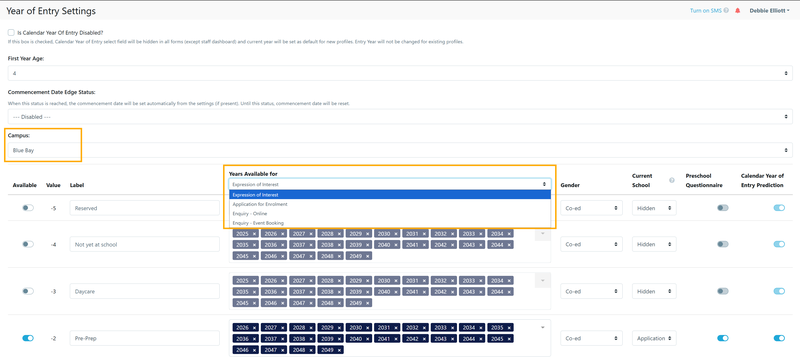Screen dimensions: 800x360
Task: Open Gender dropdown for Reserved row
Action: click(591, 208)
